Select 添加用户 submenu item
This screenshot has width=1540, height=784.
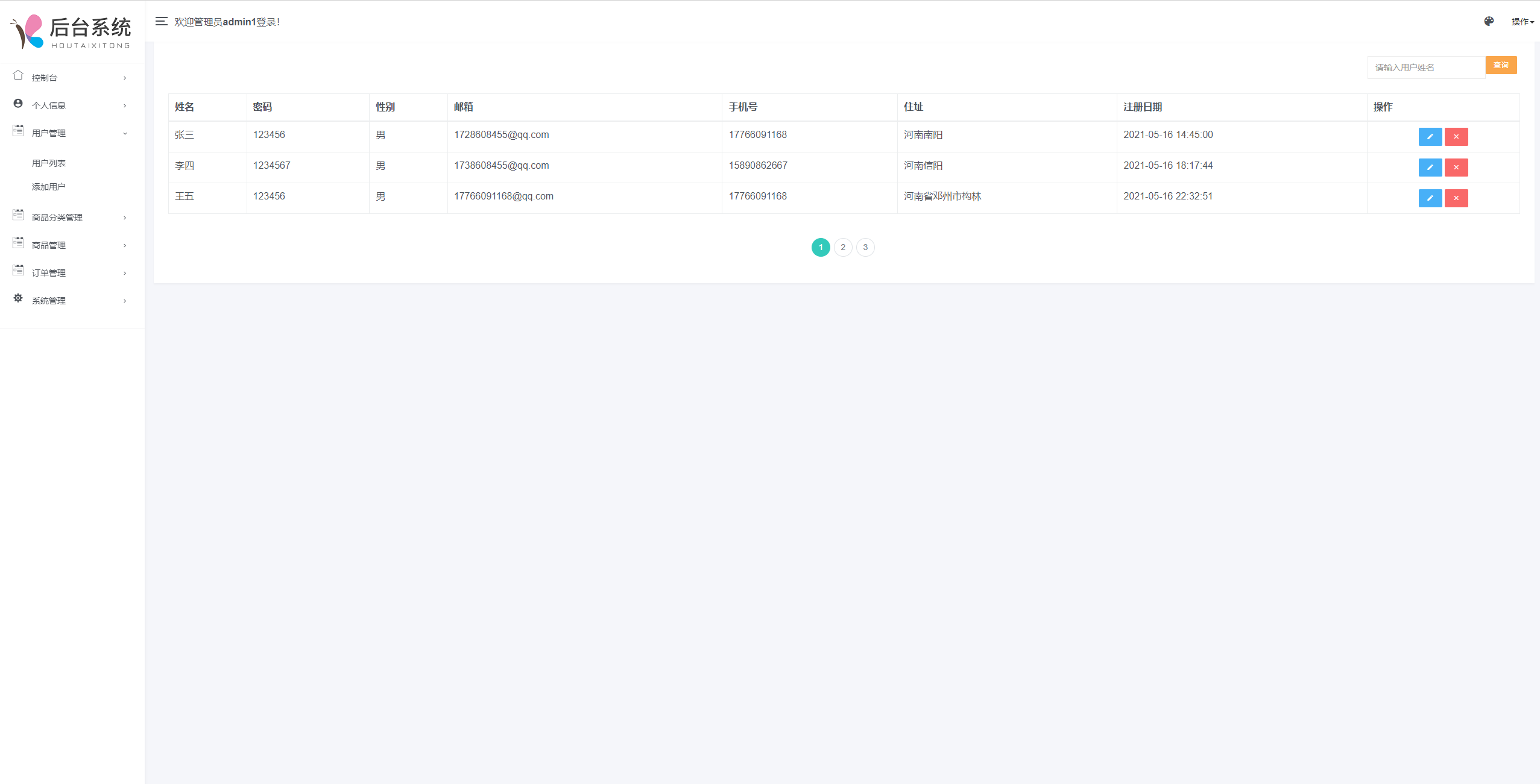tap(49, 187)
